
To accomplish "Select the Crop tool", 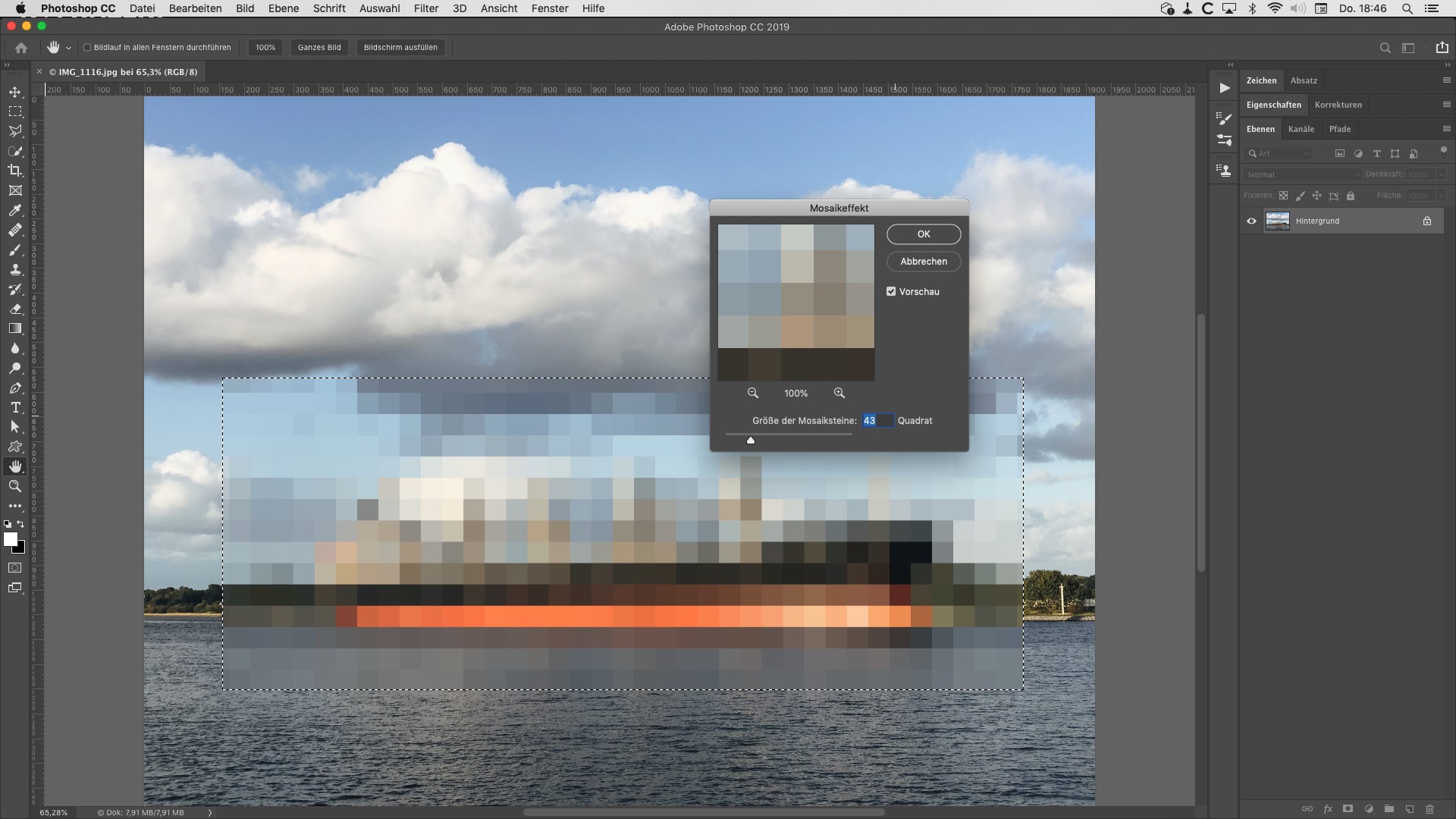I will (x=15, y=171).
